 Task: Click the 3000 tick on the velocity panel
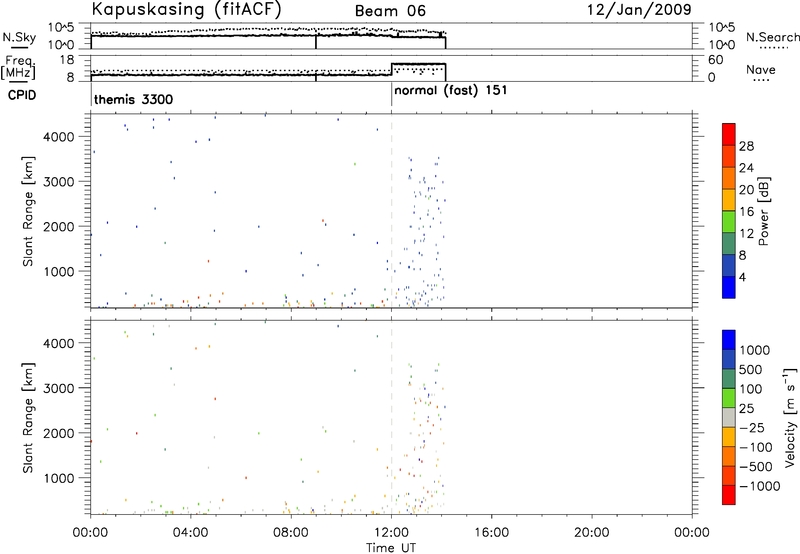click(58, 388)
